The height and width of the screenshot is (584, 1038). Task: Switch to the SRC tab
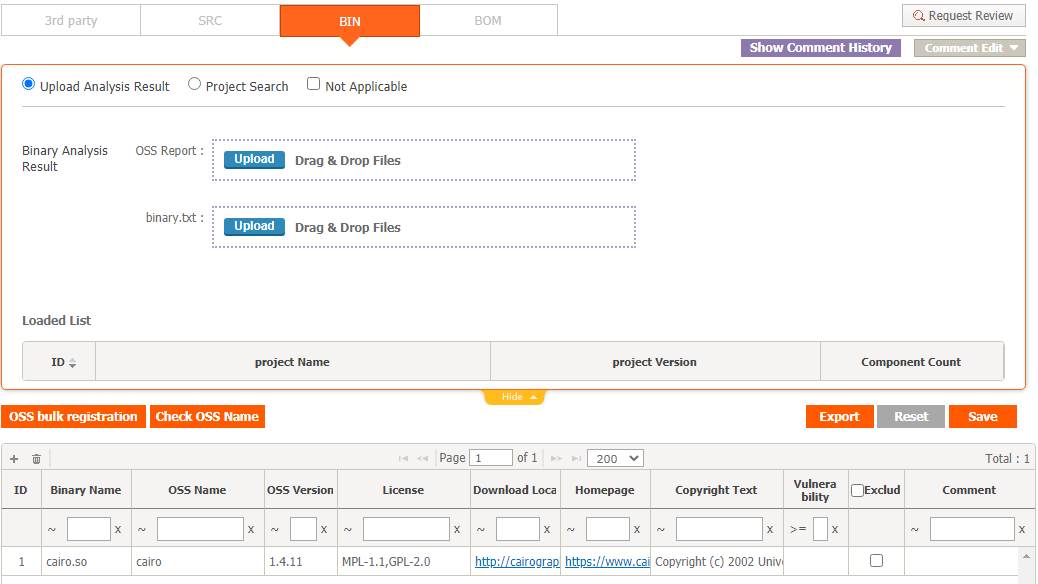tap(210, 21)
